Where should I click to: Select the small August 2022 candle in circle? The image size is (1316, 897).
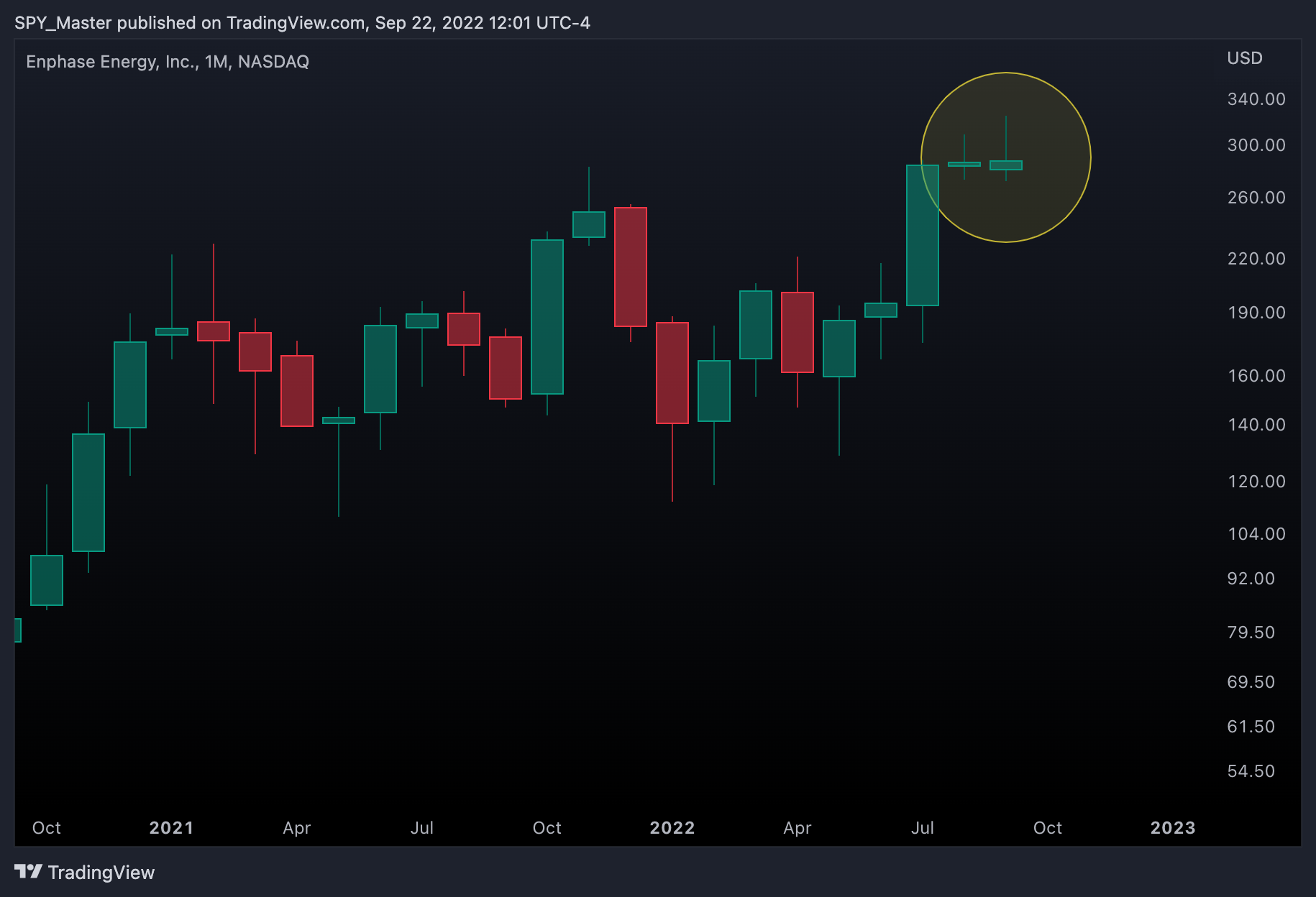click(964, 165)
